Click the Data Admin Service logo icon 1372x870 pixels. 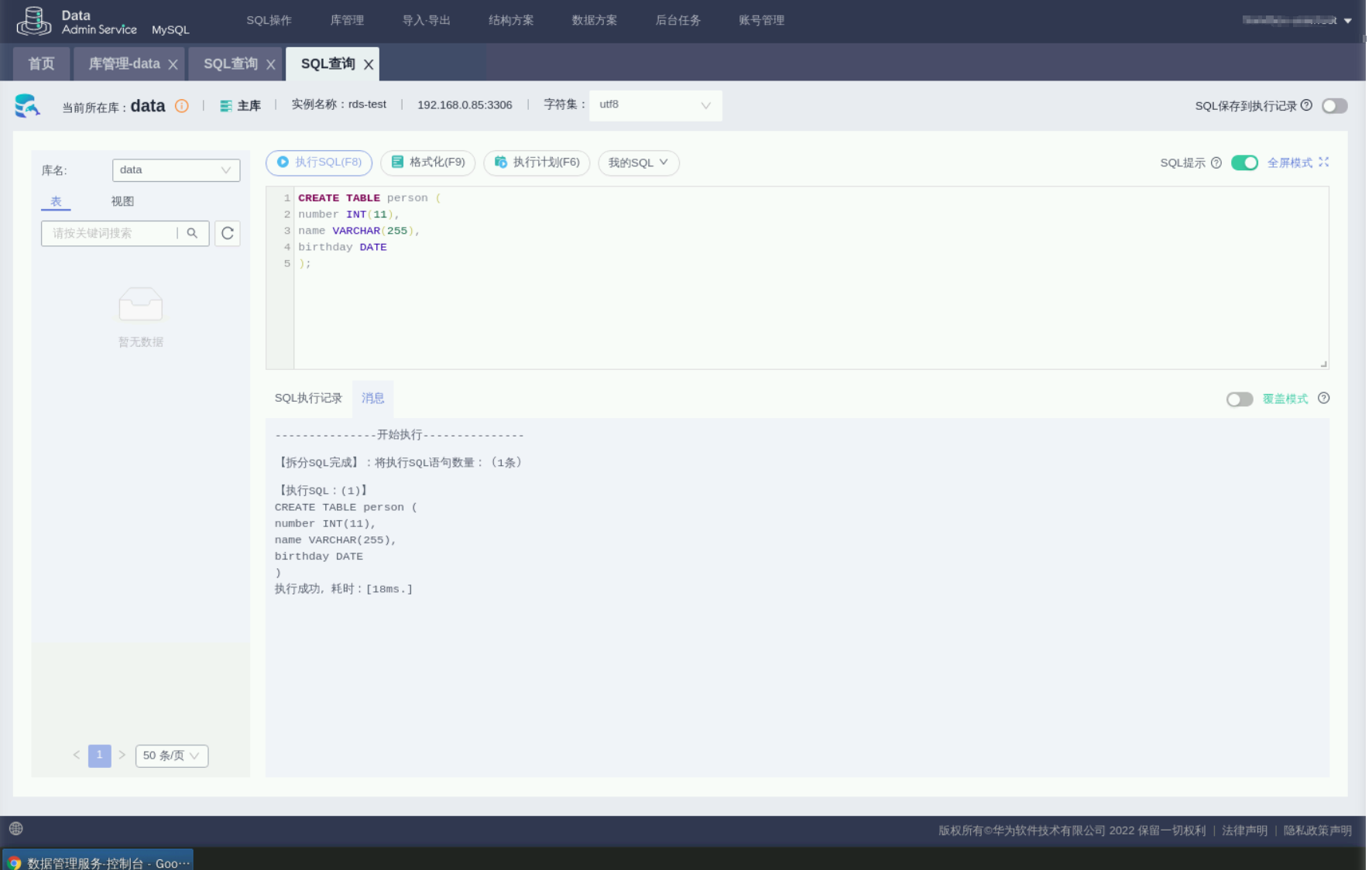(x=33, y=21)
